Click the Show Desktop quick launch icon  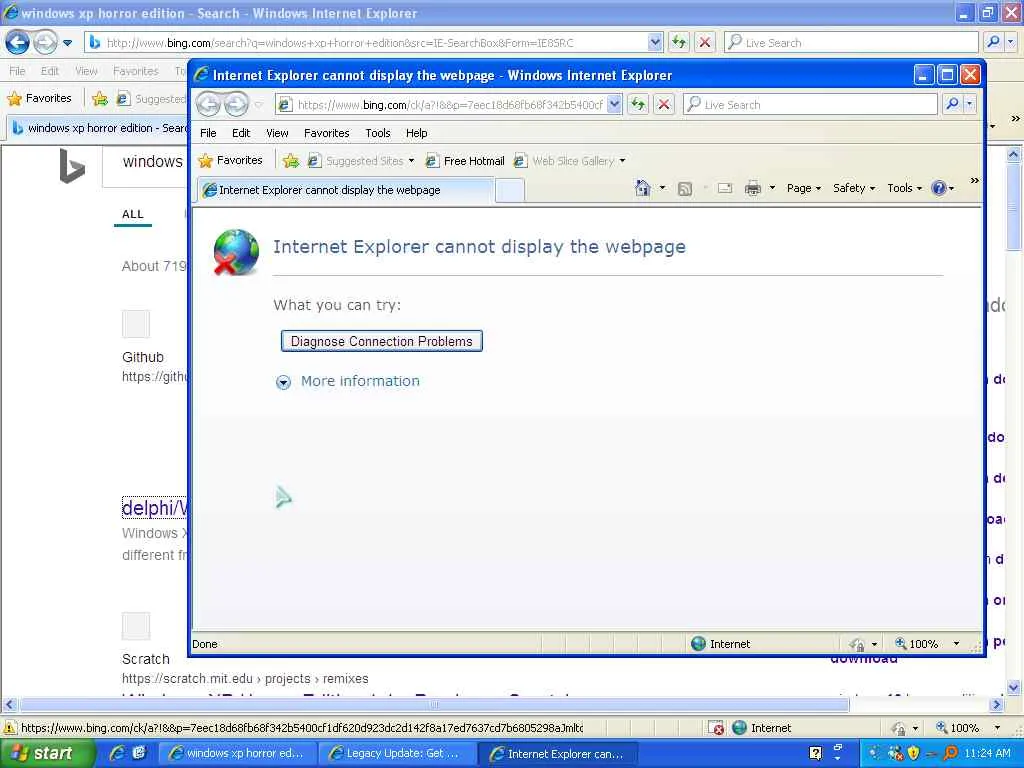(x=138, y=753)
